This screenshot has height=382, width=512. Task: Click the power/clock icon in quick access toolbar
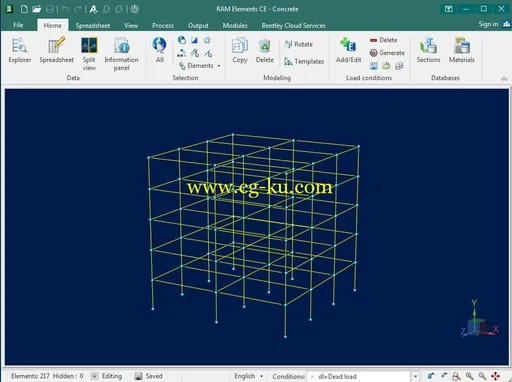tap(135, 9)
